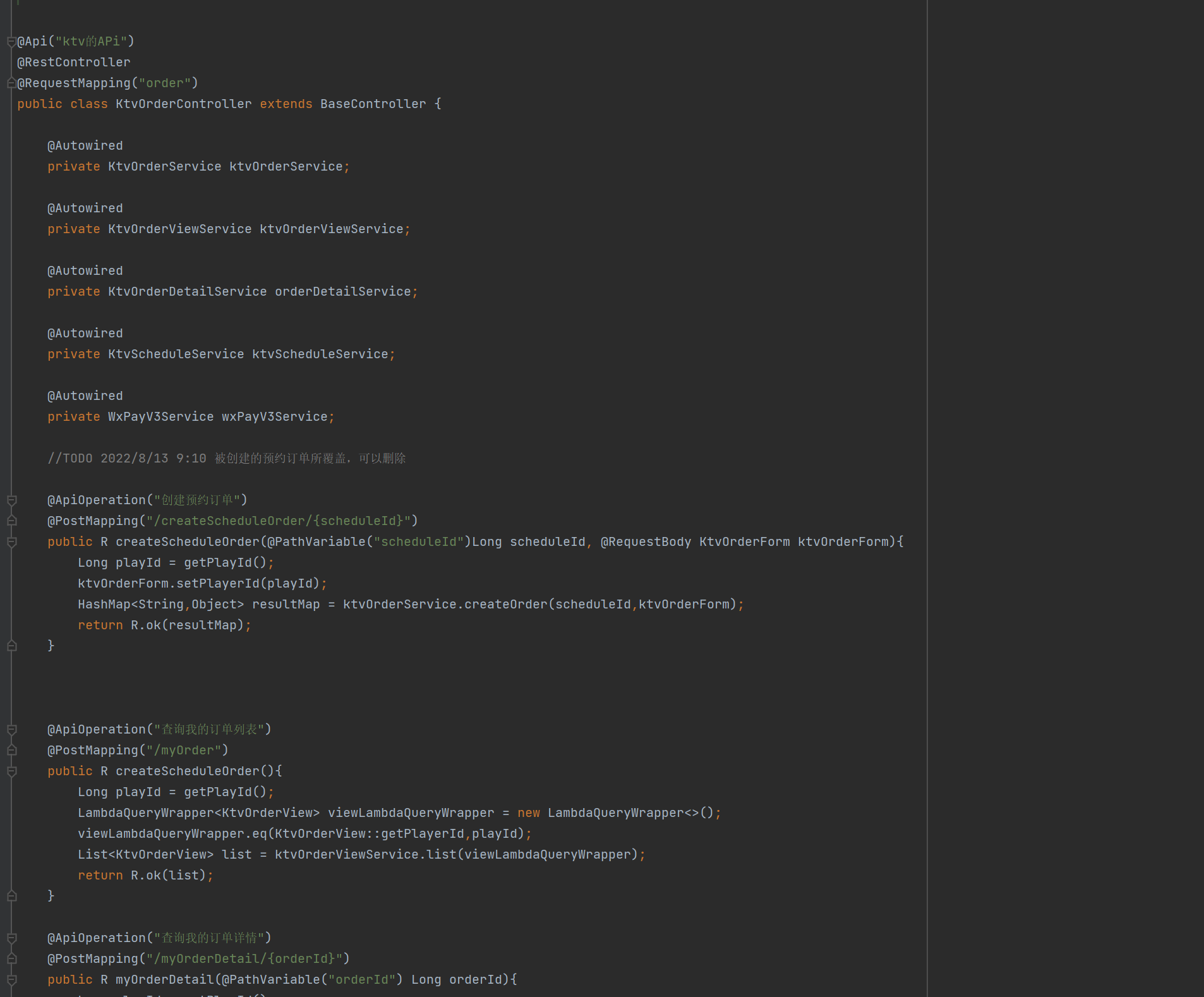Screen dimensions: 1204x997
Task: Collapse the @Api annotation fold marker
Action: tap(11, 42)
